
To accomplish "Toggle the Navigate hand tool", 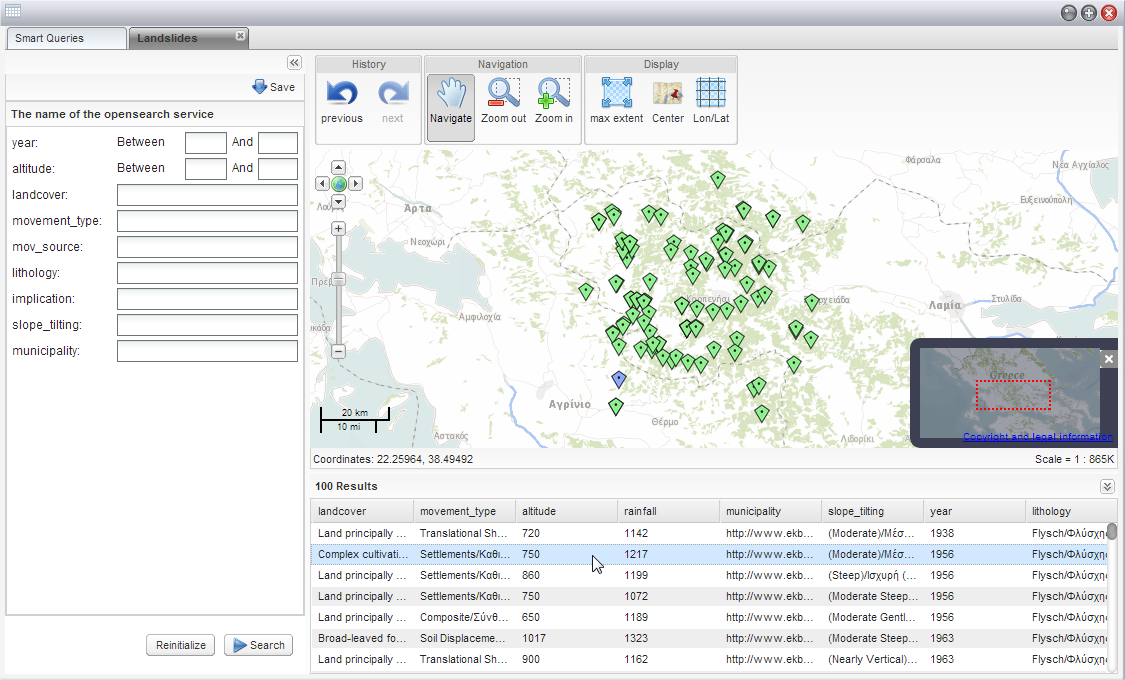I will (451, 100).
